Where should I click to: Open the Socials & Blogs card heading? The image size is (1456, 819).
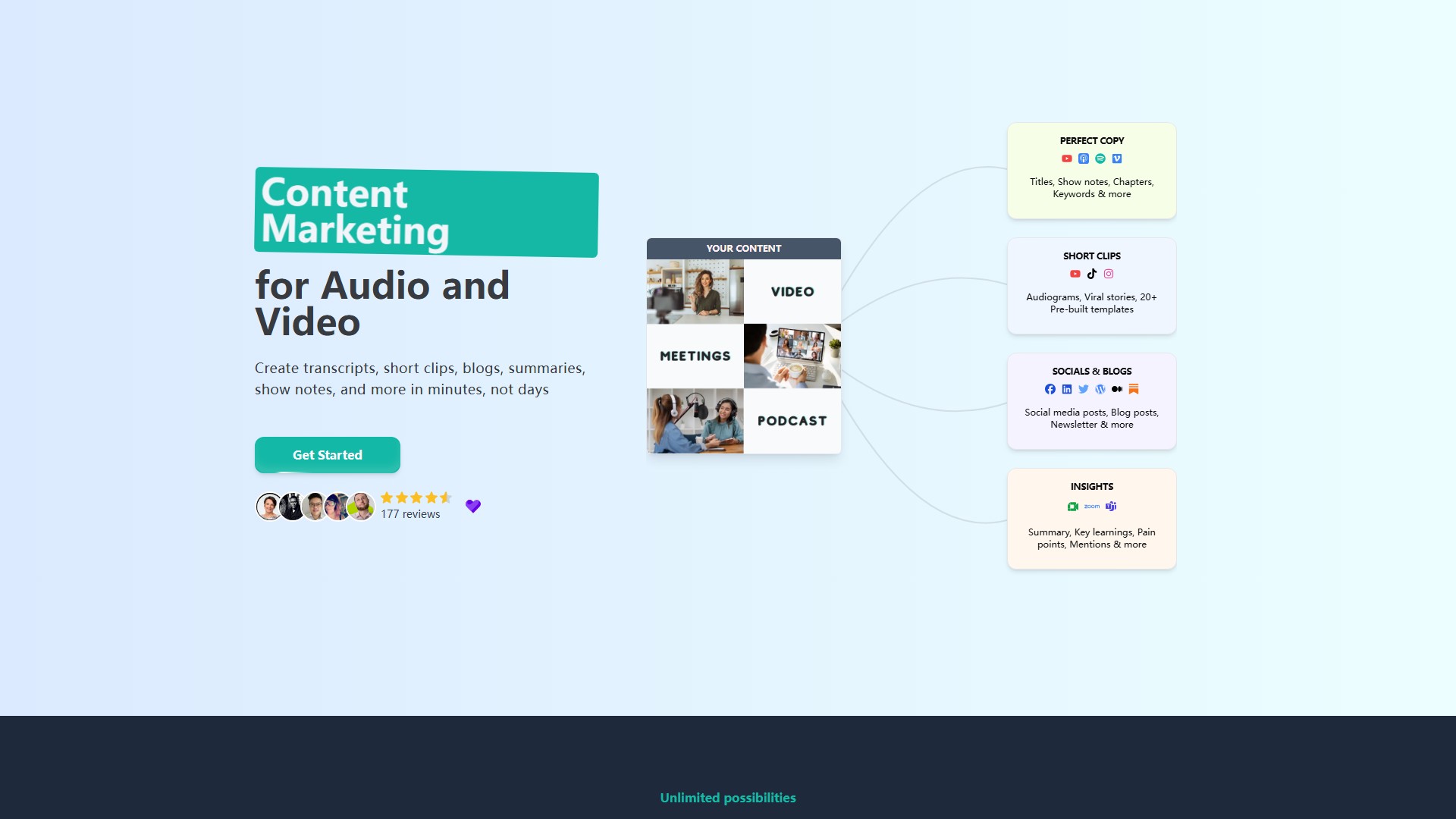click(x=1092, y=372)
